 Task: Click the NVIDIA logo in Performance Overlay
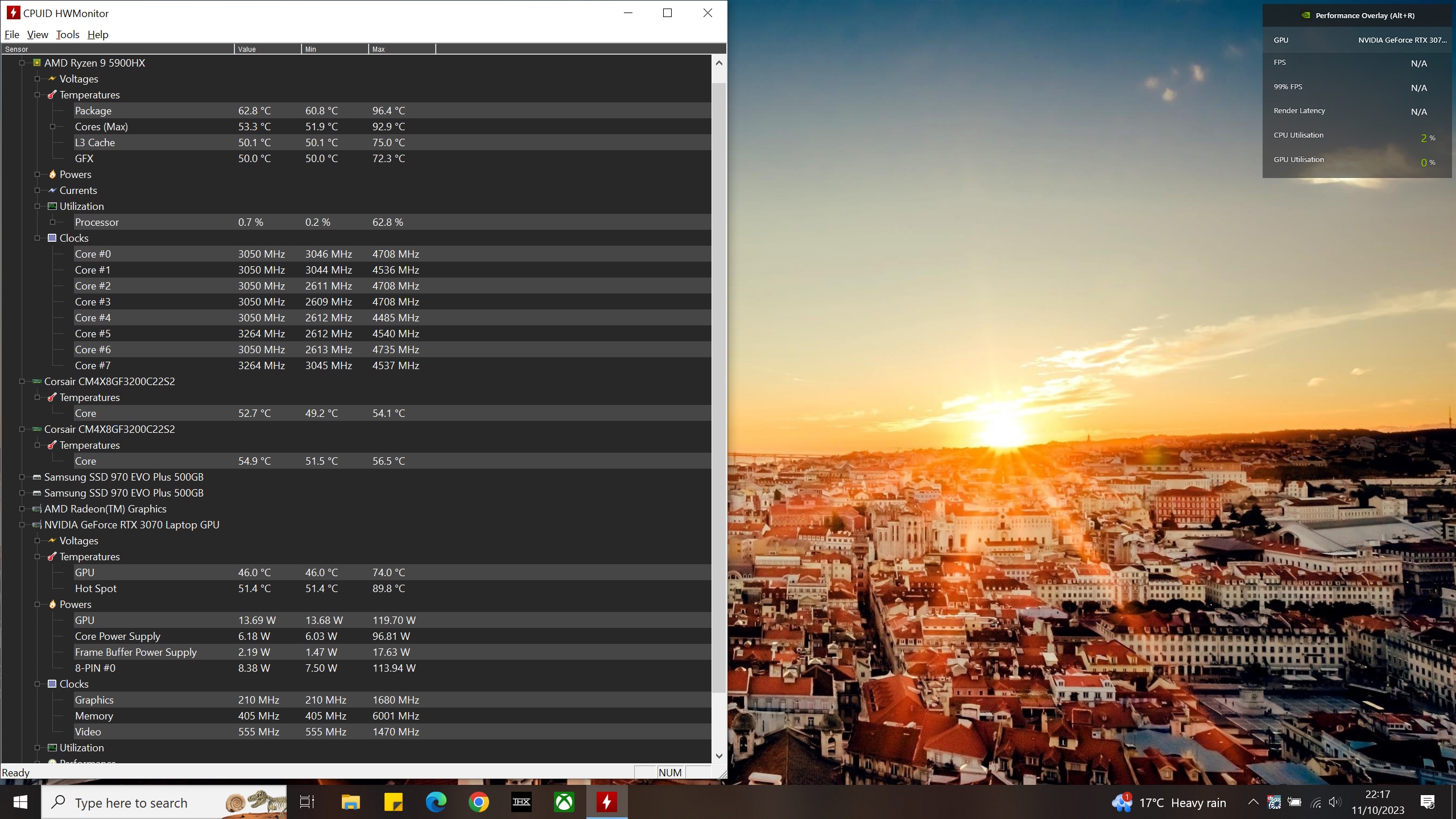1306,15
